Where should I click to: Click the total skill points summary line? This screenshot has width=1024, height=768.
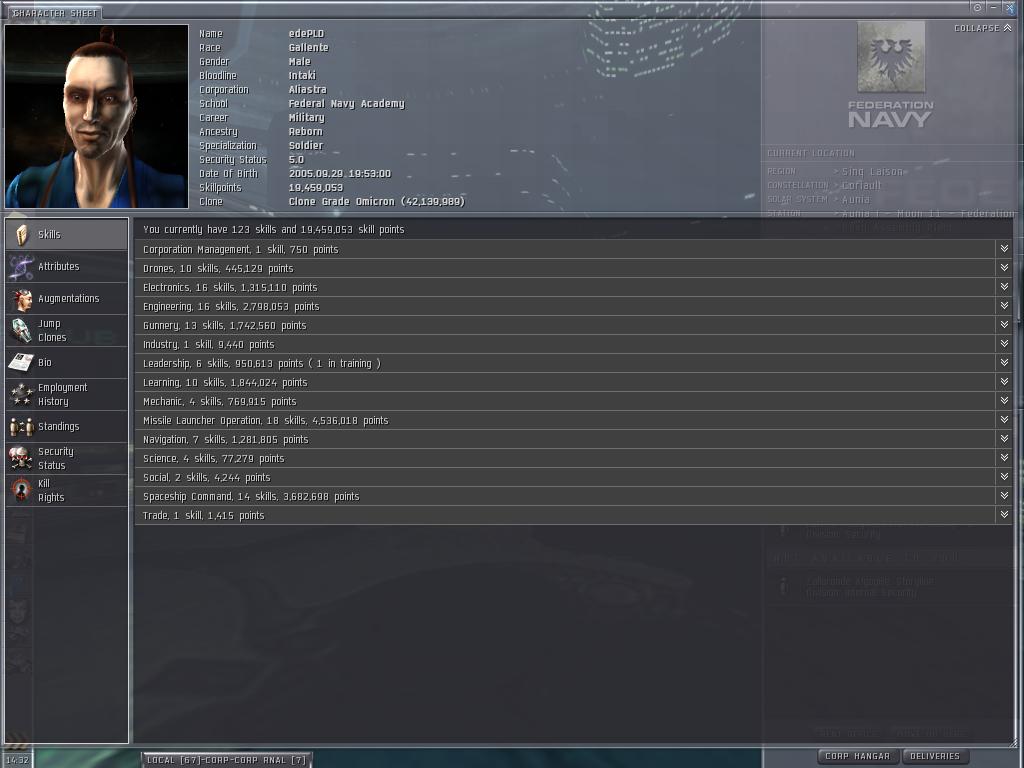[274, 229]
